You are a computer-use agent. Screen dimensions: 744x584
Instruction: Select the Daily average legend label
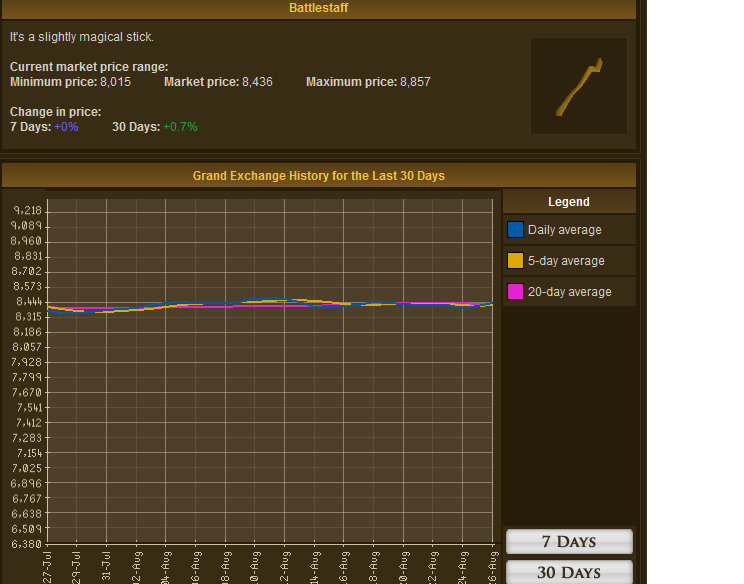565,230
